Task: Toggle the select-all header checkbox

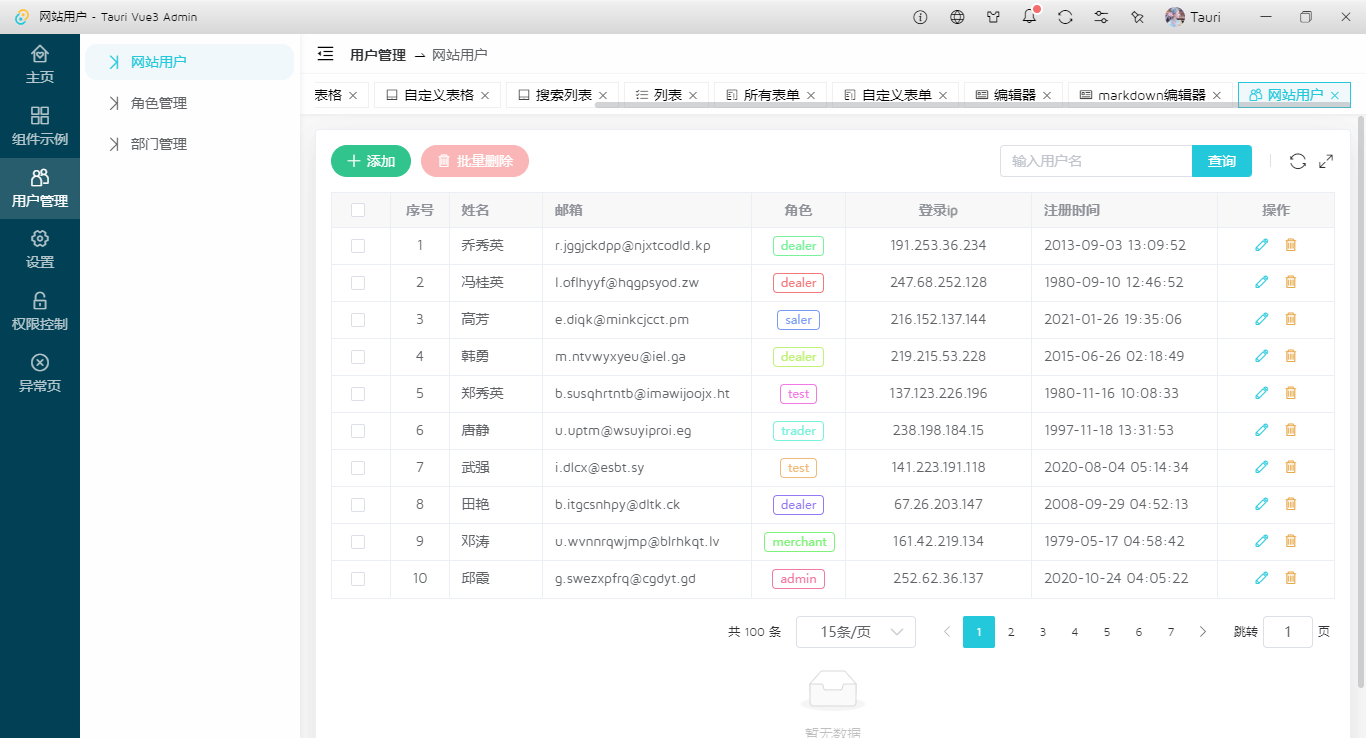Action: (358, 210)
